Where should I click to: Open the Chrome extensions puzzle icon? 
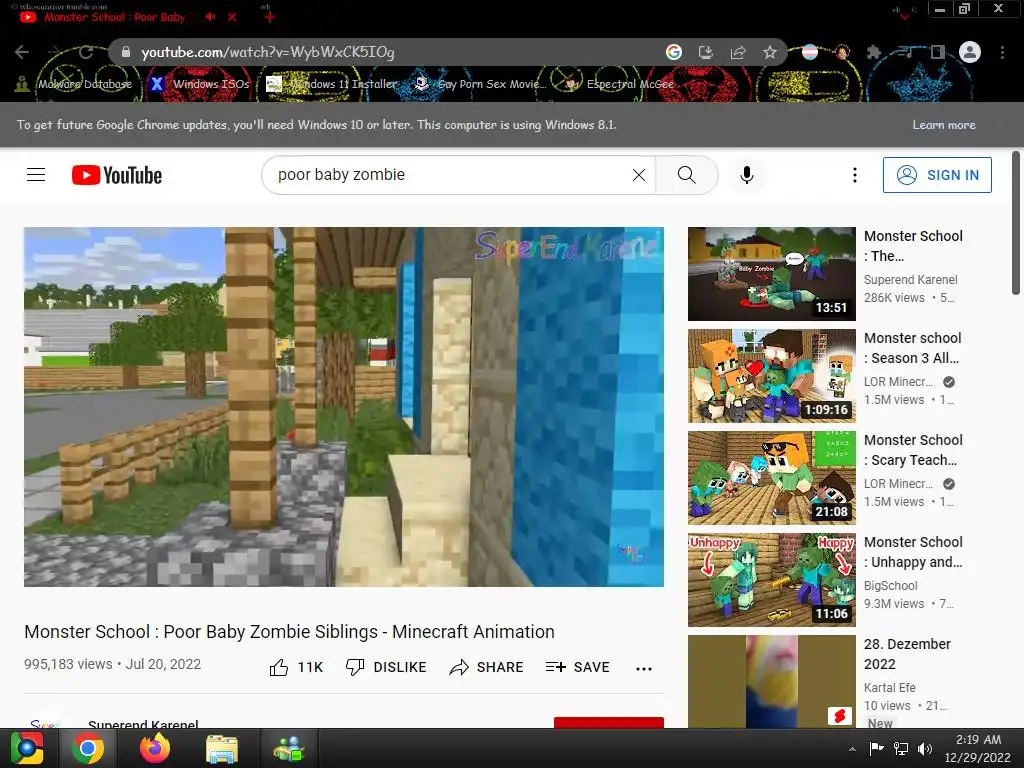pyautogui.click(x=873, y=52)
